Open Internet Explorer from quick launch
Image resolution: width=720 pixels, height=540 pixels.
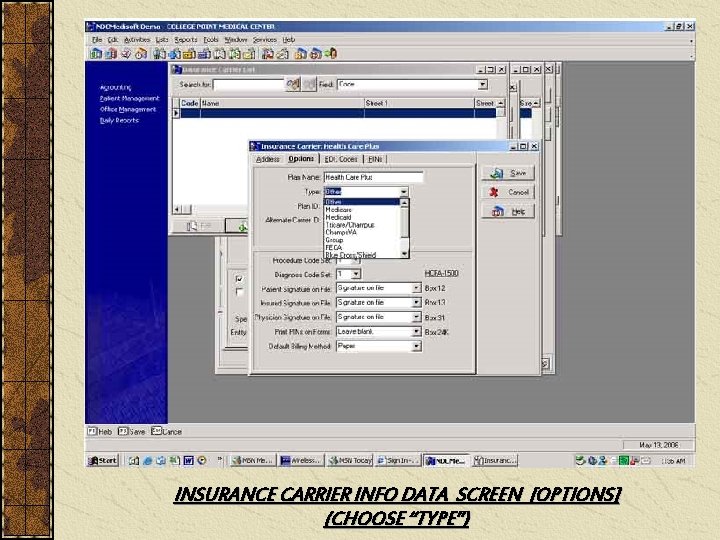coord(147,460)
